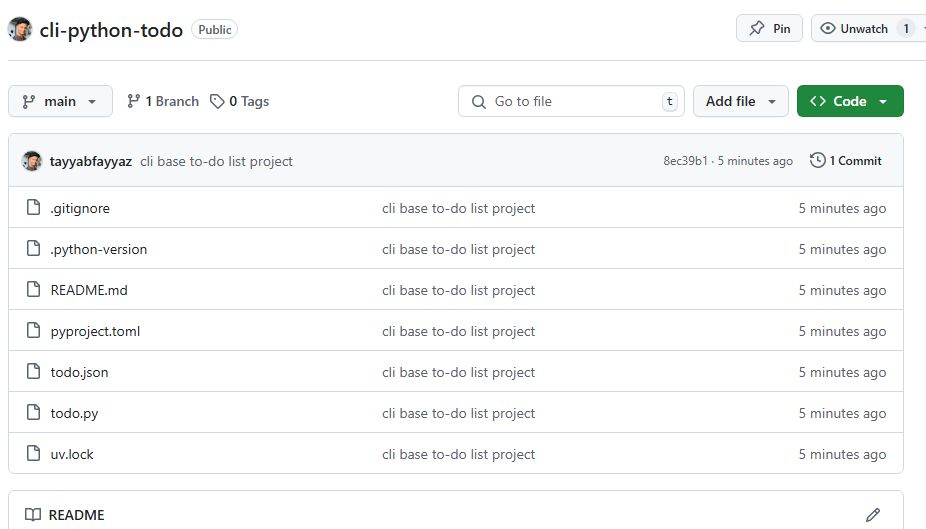This screenshot has width=926, height=529.
Task: Open the Add file dropdown
Action: 741,101
